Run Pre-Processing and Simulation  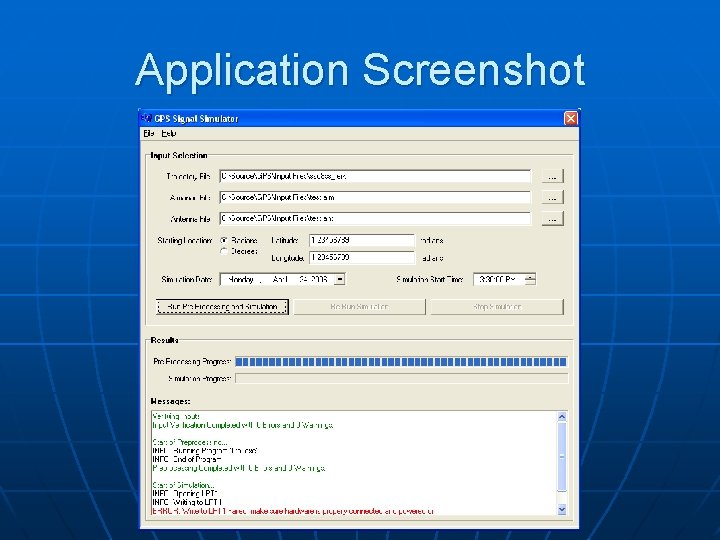pyautogui.click(x=222, y=307)
